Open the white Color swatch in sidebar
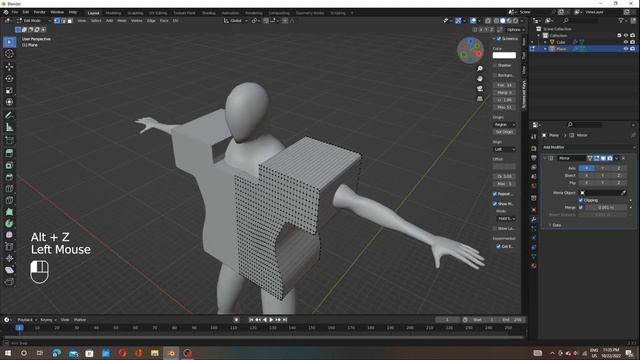The height and width of the screenshot is (360, 640). point(504,56)
